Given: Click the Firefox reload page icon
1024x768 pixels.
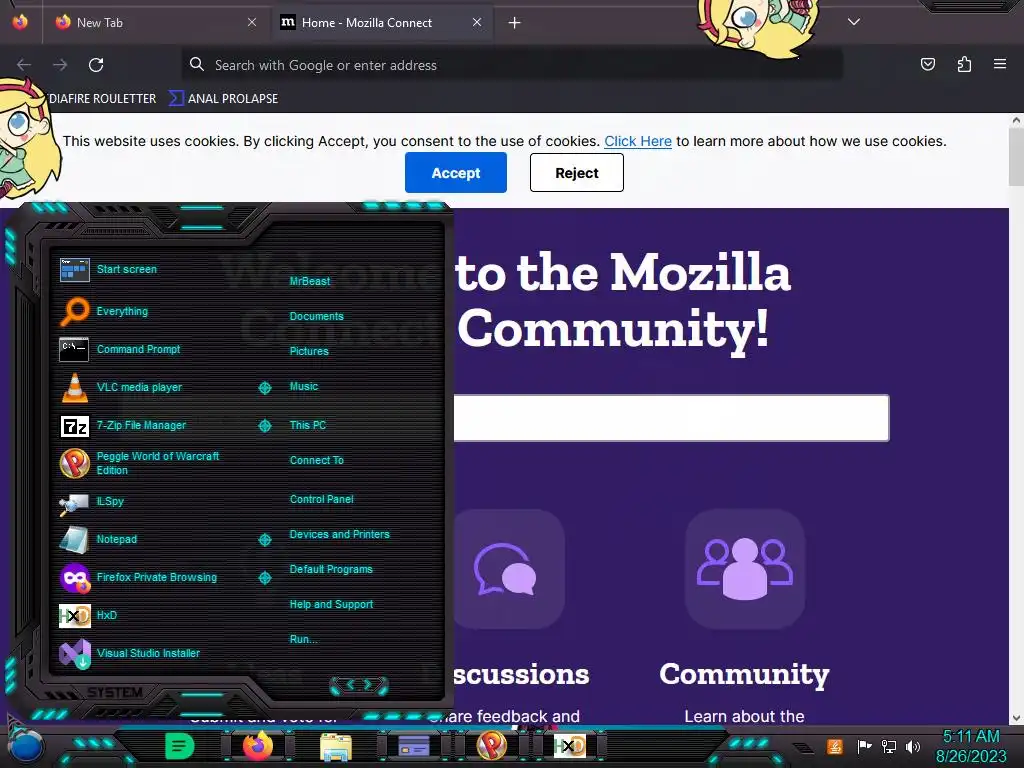Looking at the screenshot, I should click(x=96, y=65).
